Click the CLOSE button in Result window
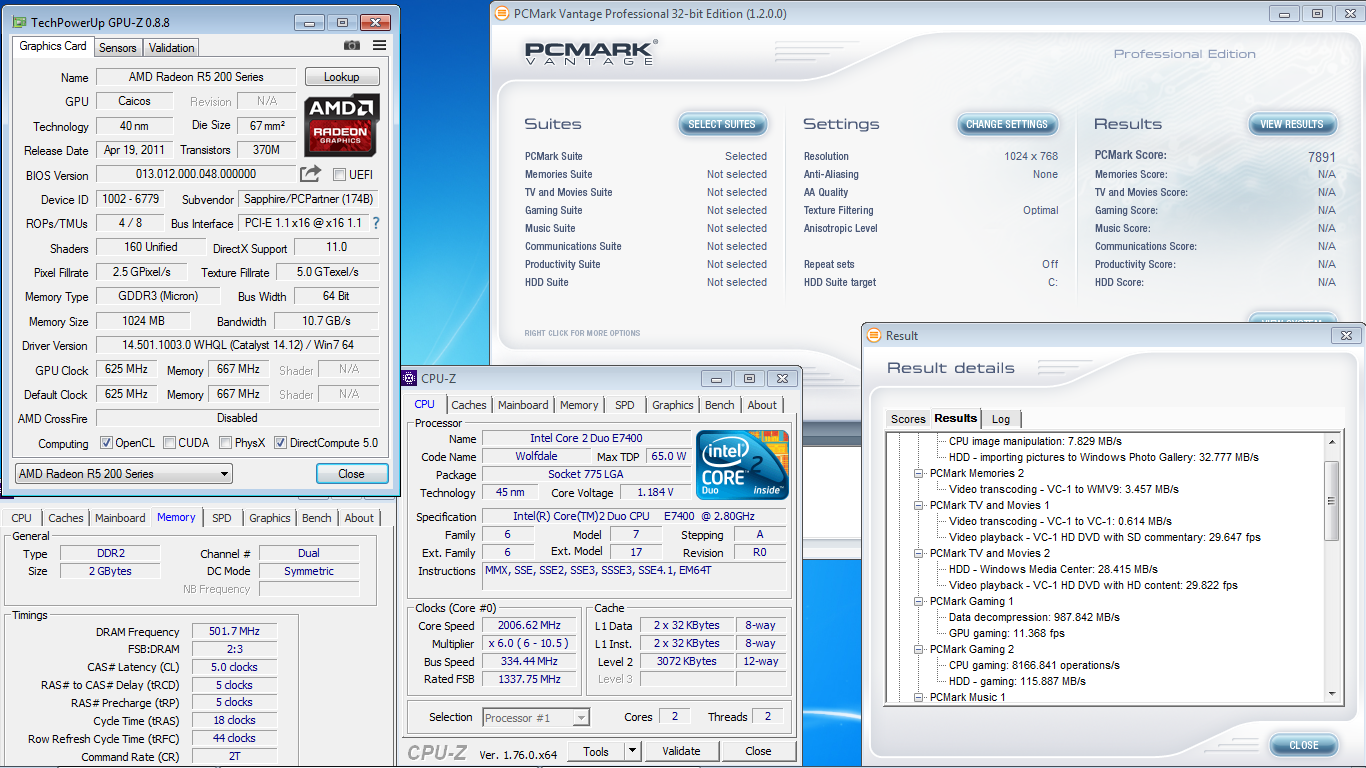 [1304, 745]
